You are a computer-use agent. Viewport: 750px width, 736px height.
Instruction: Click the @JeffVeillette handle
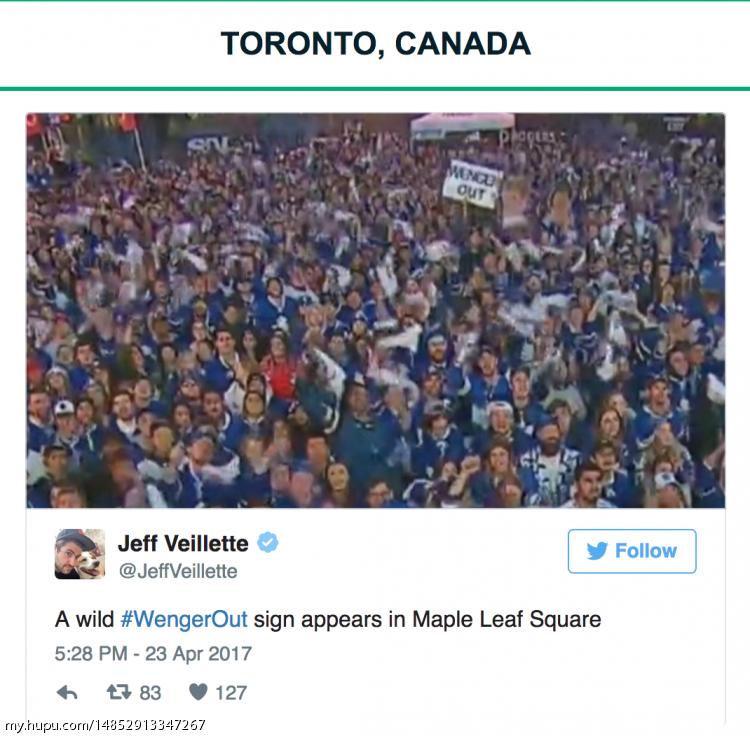point(178,571)
